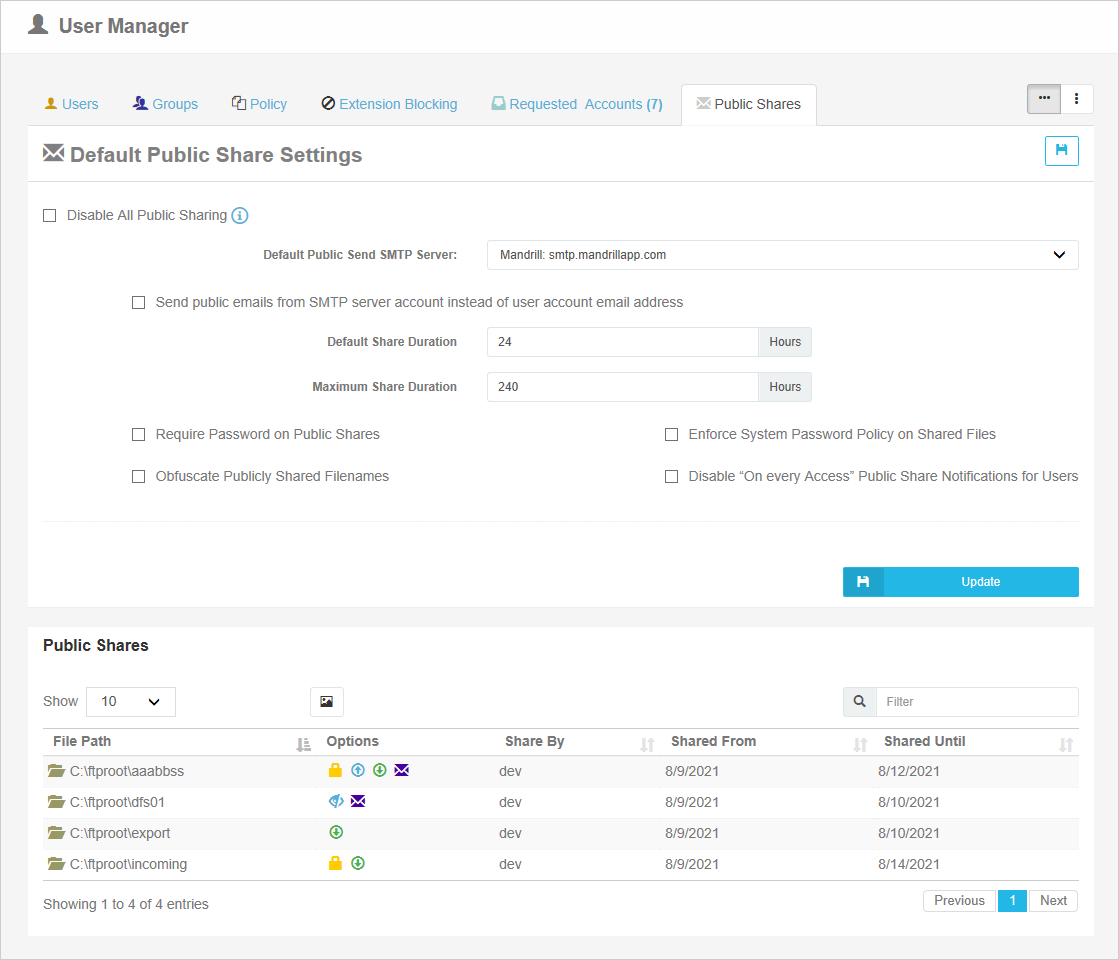Sort by Share By column arrows
Viewport: 1119px width, 960px height.
[647, 744]
